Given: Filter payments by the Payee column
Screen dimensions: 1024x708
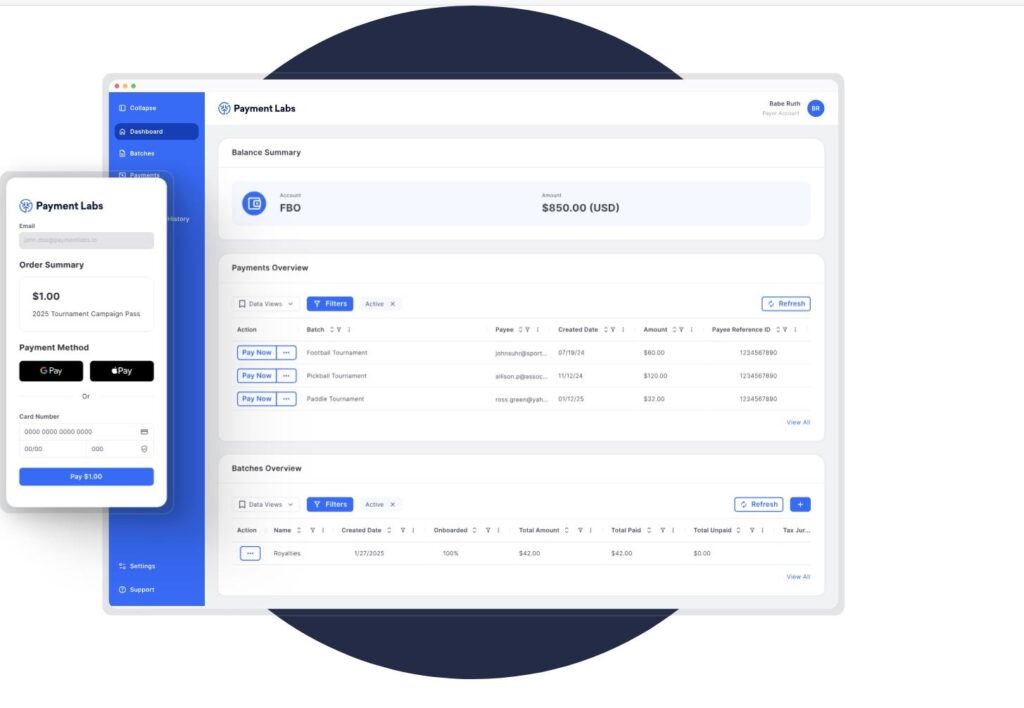Looking at the screenshot, I should pyautogui.click(x=528, y=330).
